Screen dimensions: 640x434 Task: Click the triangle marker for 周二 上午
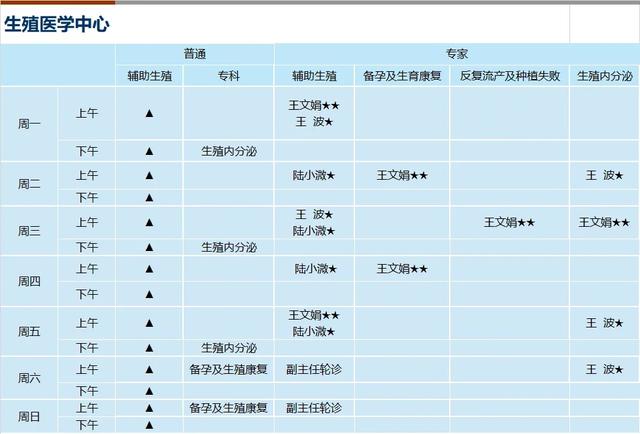tap(149, 176)
